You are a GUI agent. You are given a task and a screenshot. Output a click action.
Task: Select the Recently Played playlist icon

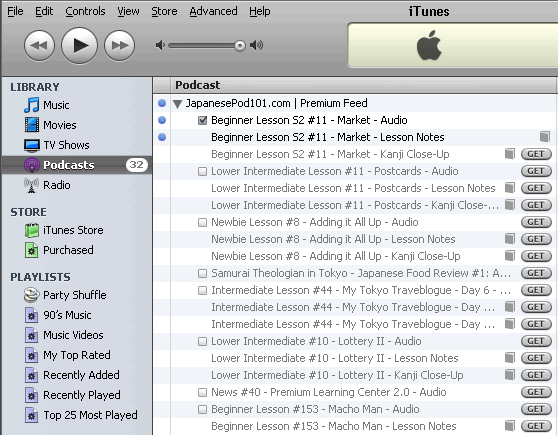click(x=32, y=395)
